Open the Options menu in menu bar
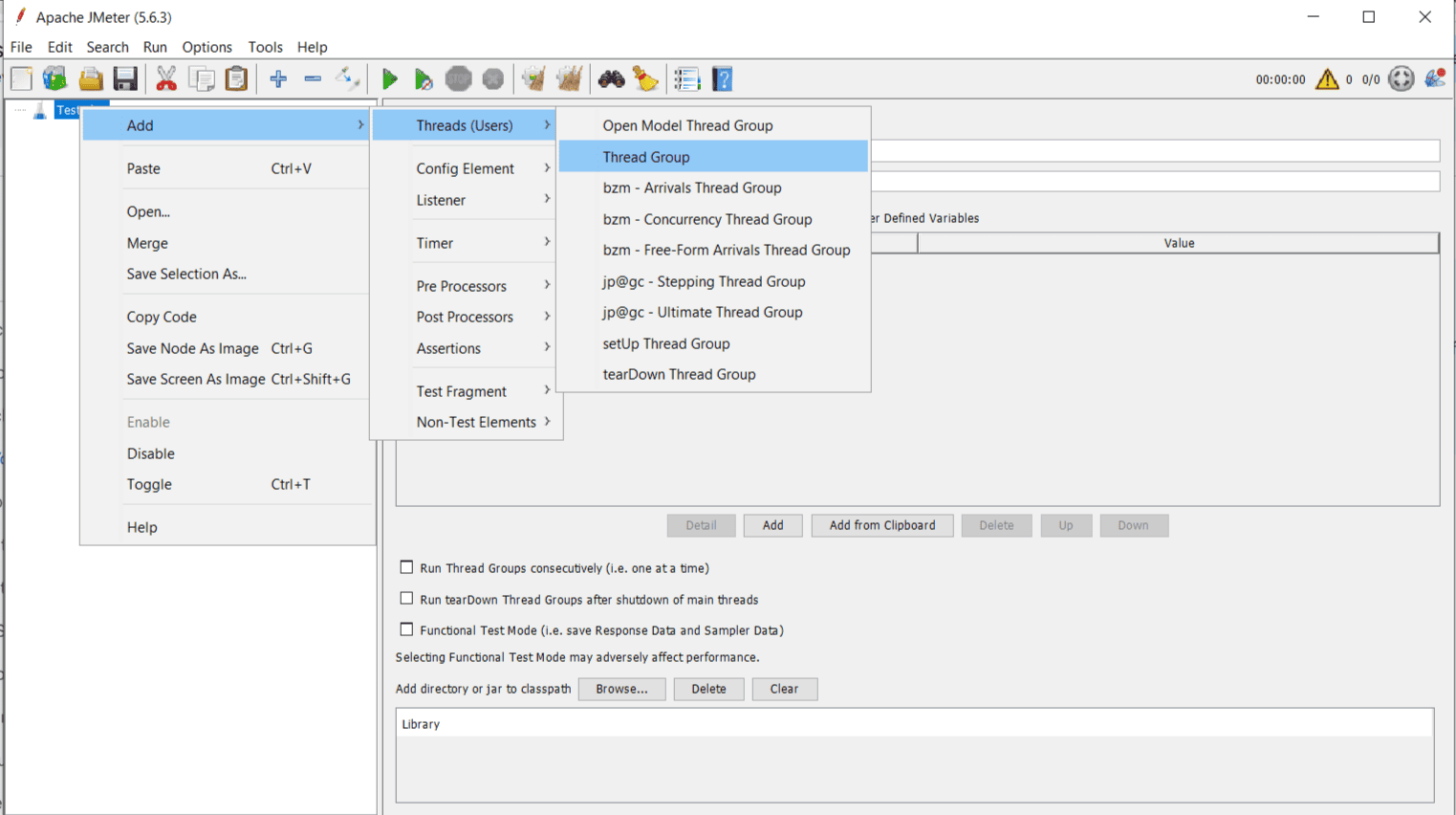Screen dimensions: 1456x815 tap(206, 47)
